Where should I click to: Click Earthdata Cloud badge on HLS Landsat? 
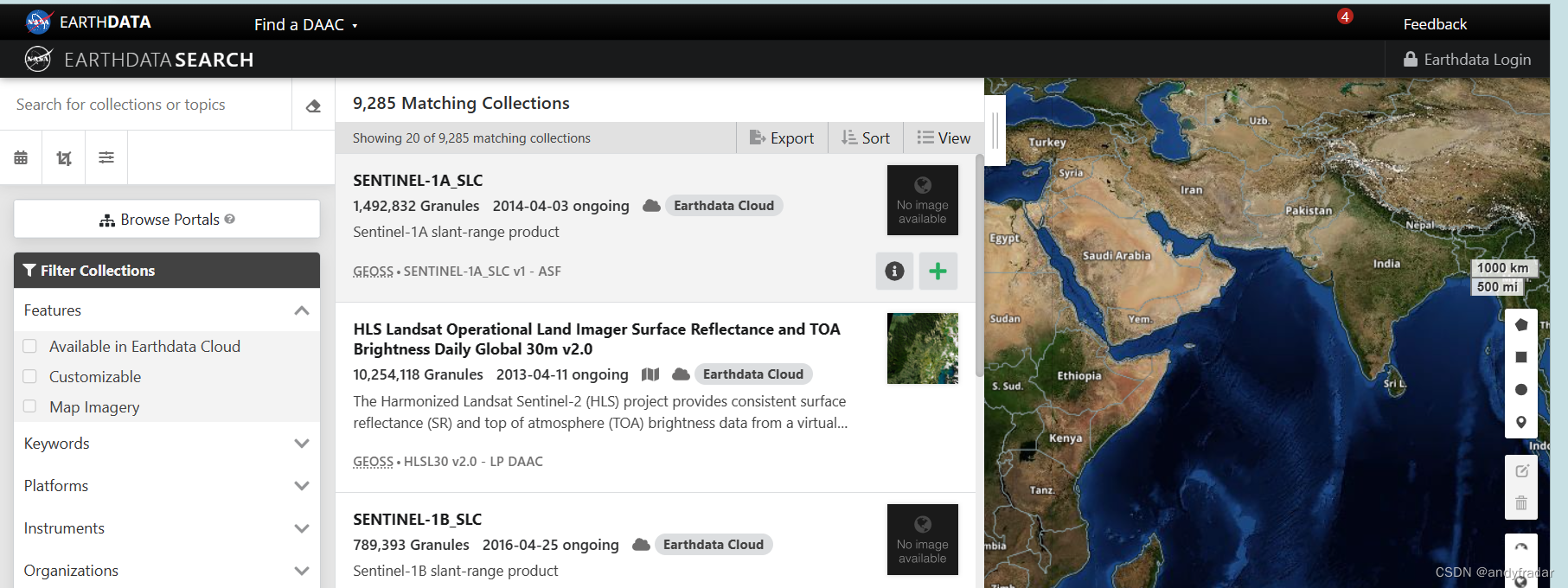click(753, 374)
